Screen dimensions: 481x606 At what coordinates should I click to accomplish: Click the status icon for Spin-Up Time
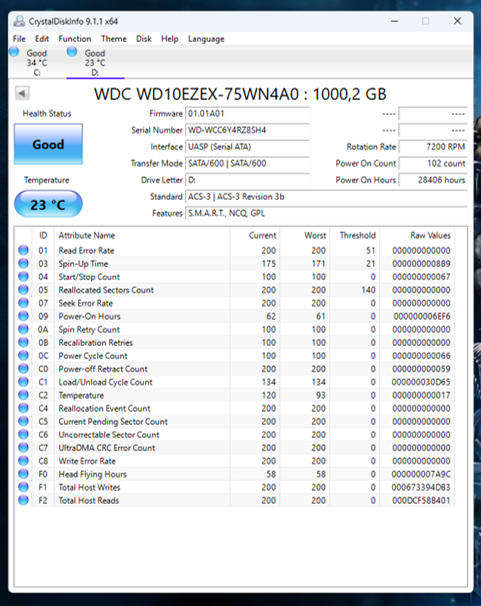tap(23, 263)
